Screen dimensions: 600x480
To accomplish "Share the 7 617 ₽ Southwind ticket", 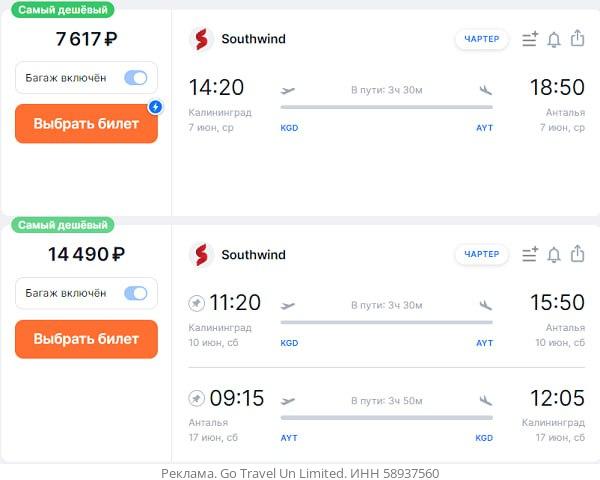I will click(x=577, y=38).
